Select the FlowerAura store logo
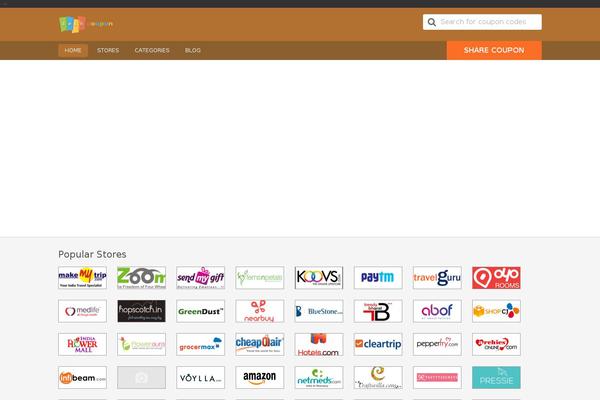 pos(142,344)
